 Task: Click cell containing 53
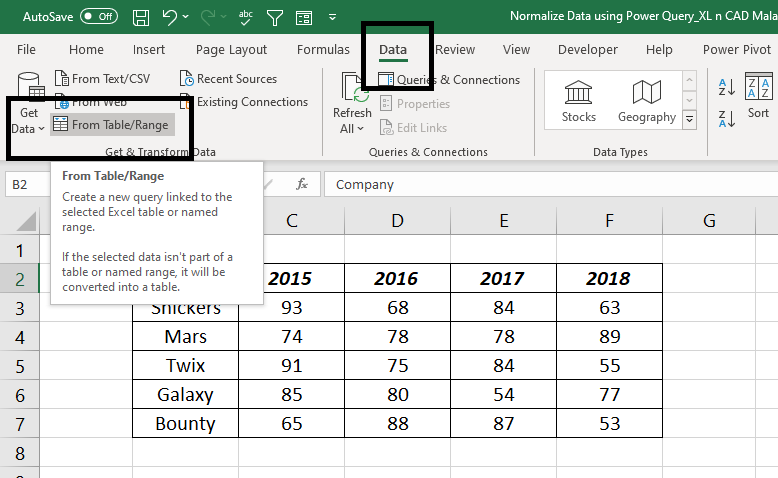[609, 423]
